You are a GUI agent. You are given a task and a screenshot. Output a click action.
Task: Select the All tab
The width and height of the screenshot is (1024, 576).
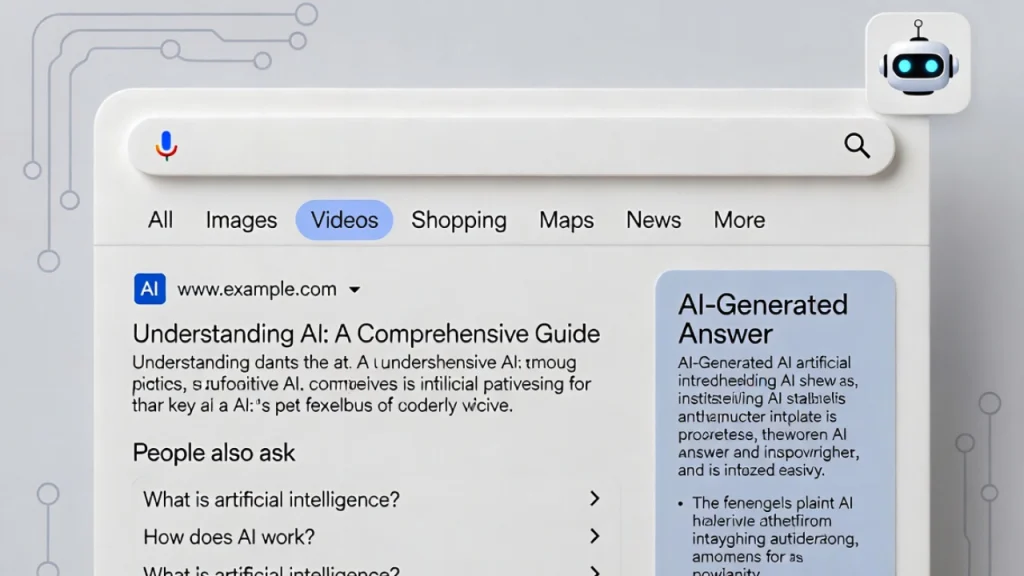coord(160,219)
